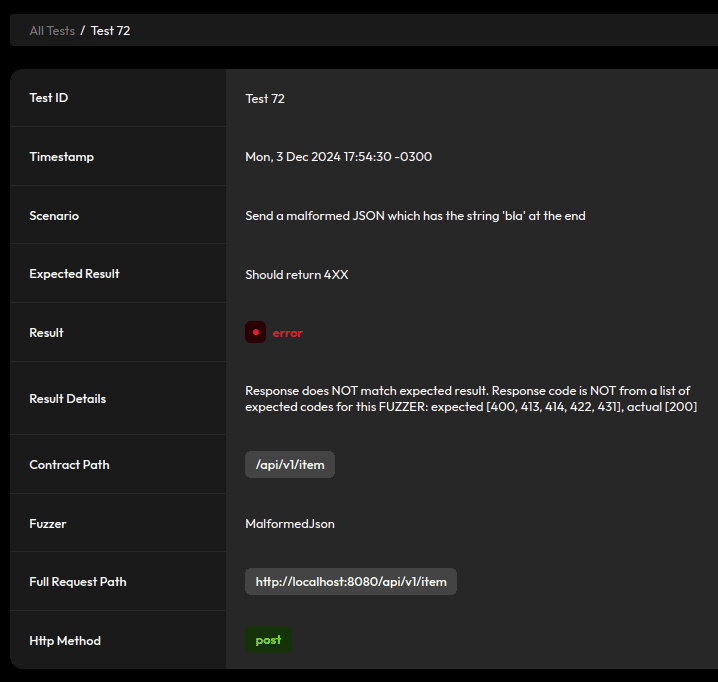Click the red error result text
The image size is (718, 682).
(x=287, y=333)
